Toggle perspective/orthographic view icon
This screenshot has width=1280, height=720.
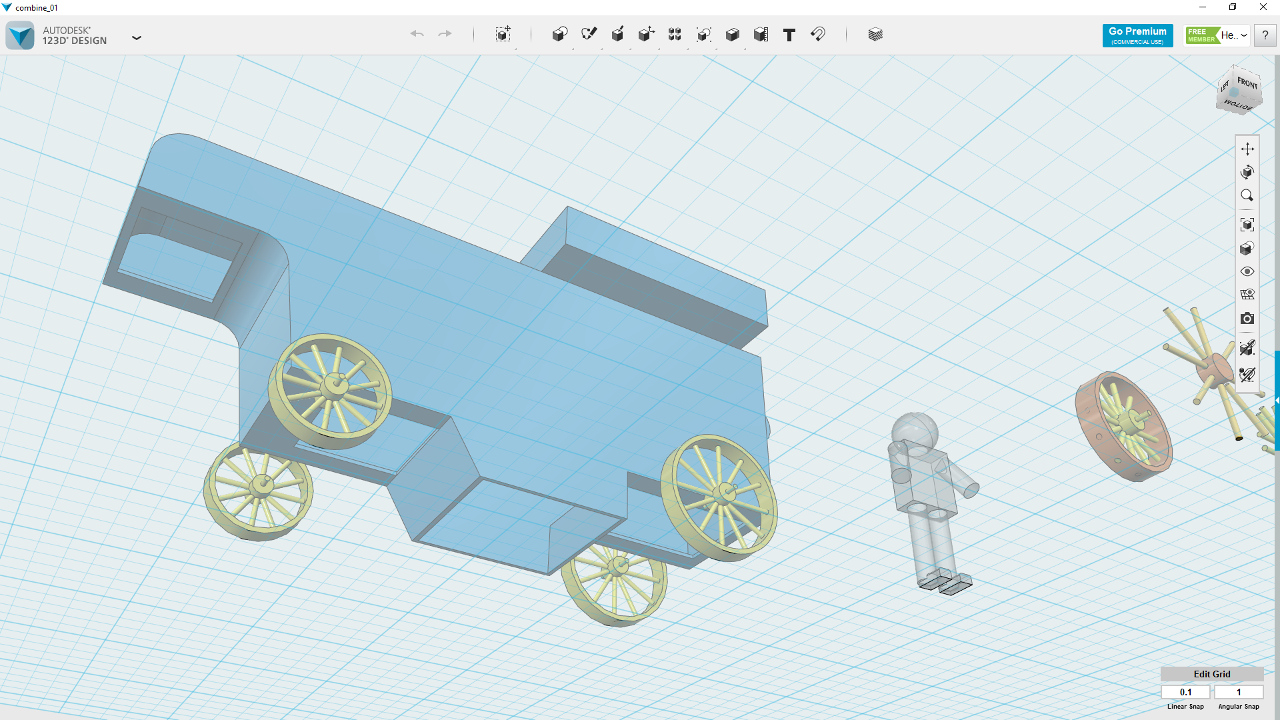point(1247,248)
